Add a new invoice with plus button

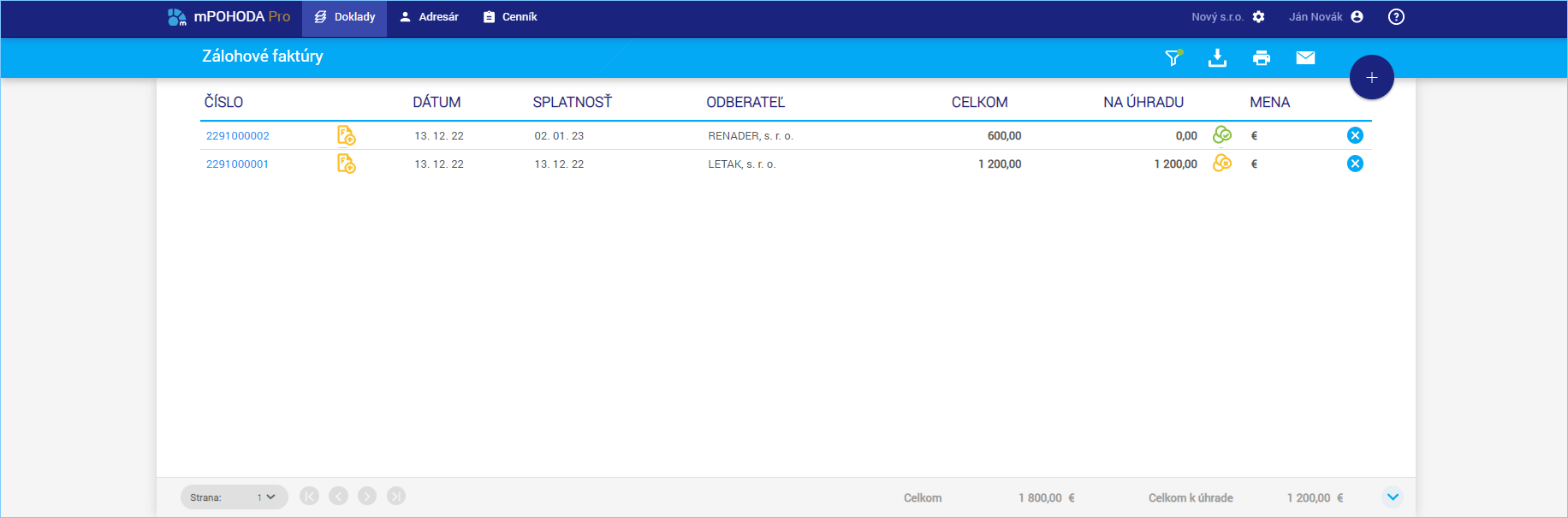pyautogui.click(x=1371, y=78)
